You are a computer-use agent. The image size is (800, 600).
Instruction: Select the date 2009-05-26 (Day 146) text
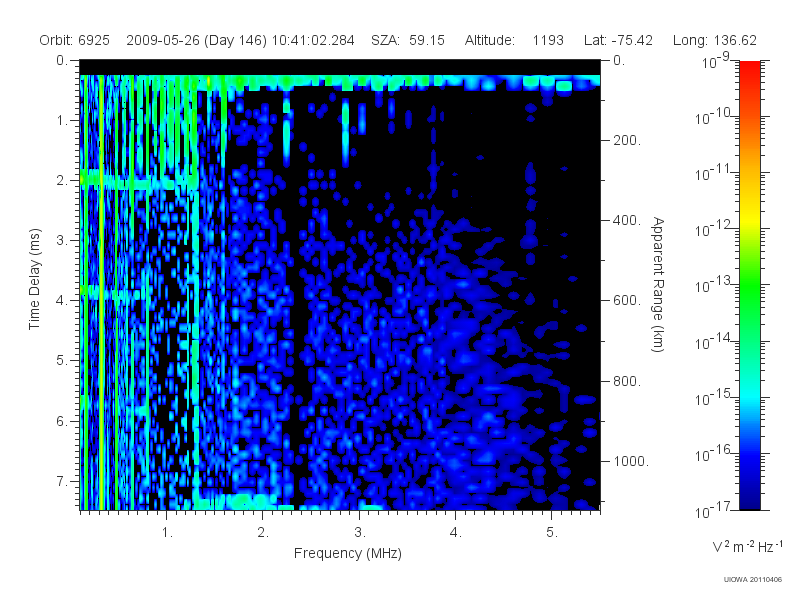click(x=196, y=40)
